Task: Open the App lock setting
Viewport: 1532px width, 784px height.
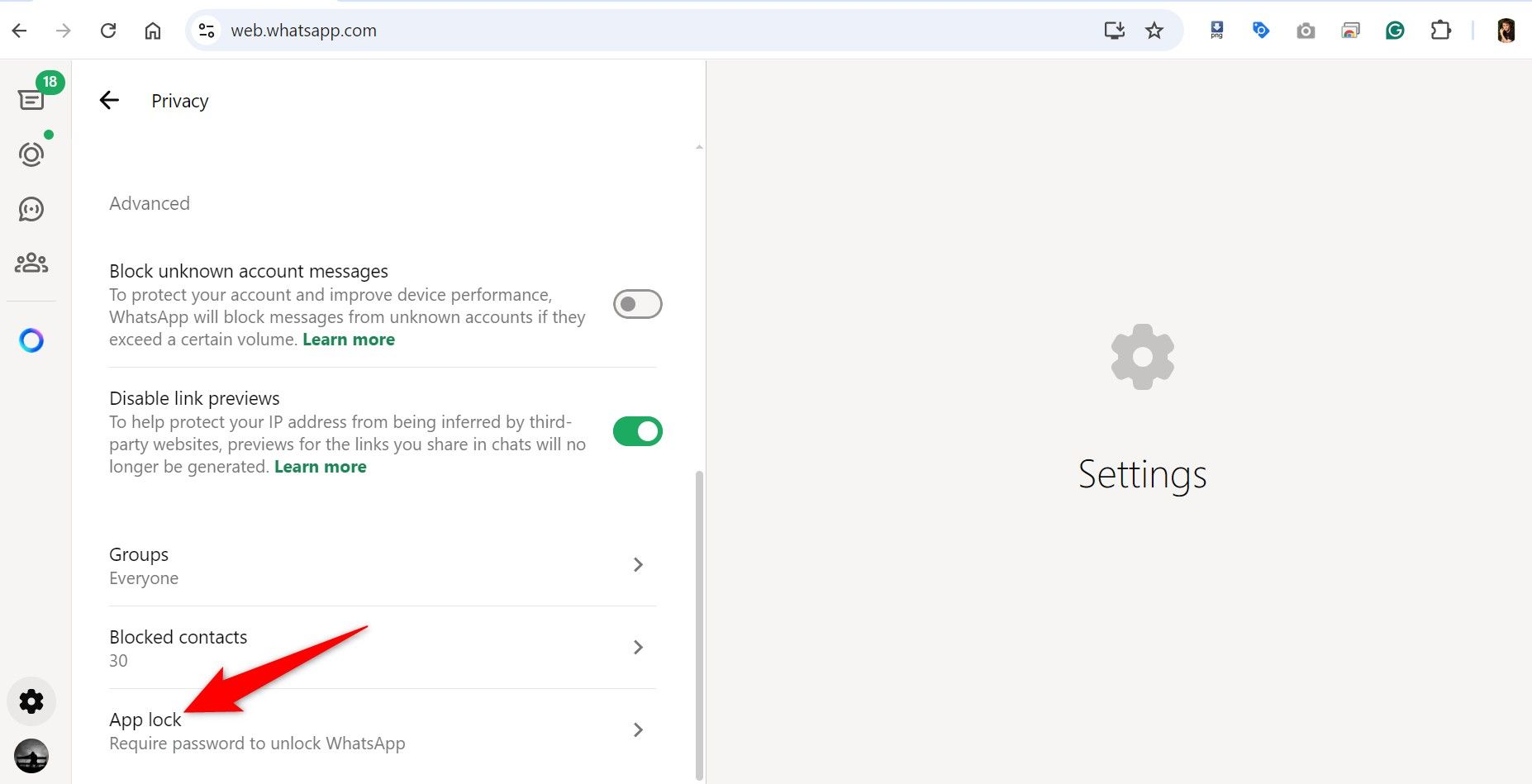Action: tap(383, 731)
